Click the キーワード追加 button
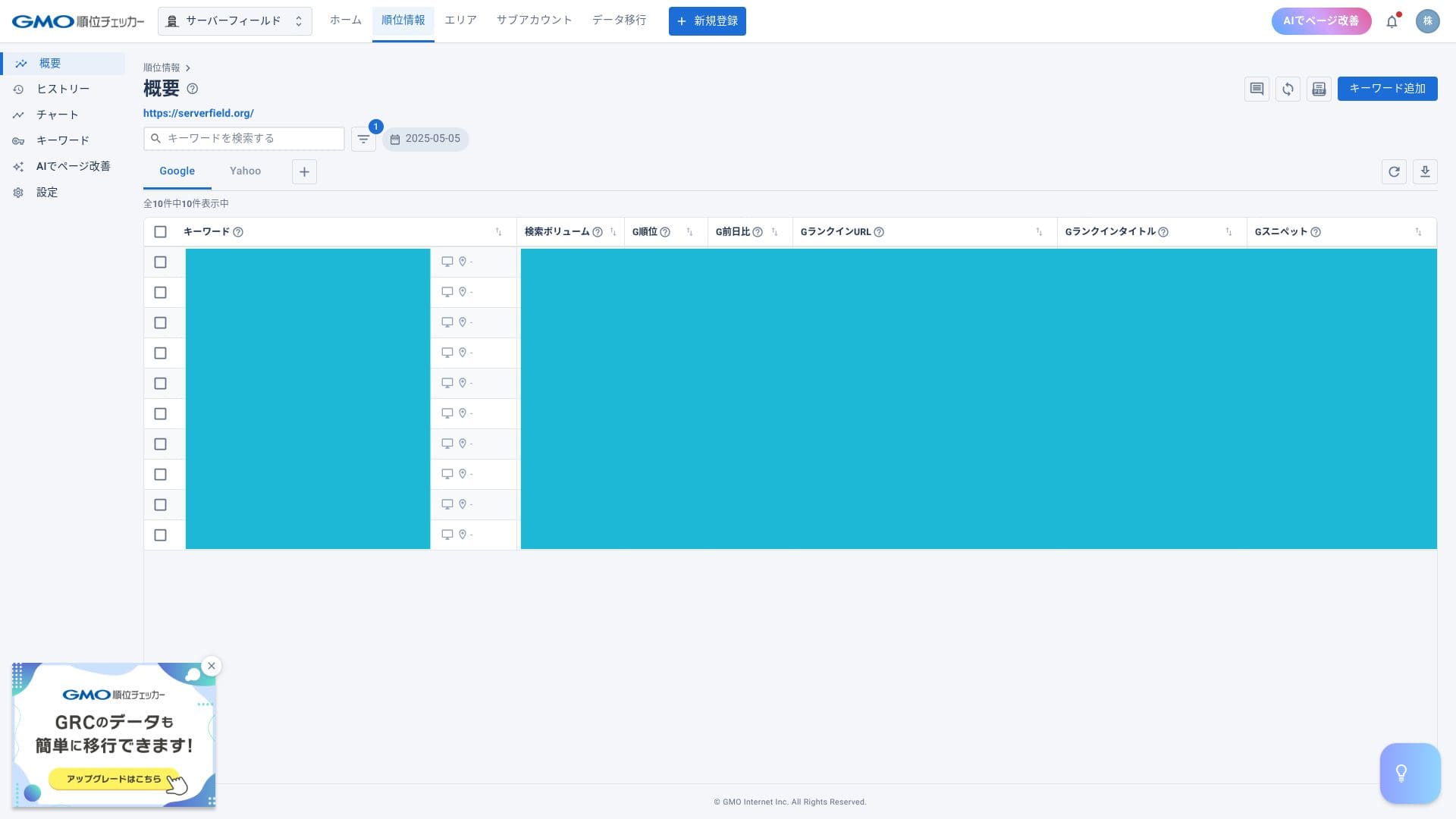Image resolution: width=1456 pixels, height=819 pixels. click(1387, 89)
